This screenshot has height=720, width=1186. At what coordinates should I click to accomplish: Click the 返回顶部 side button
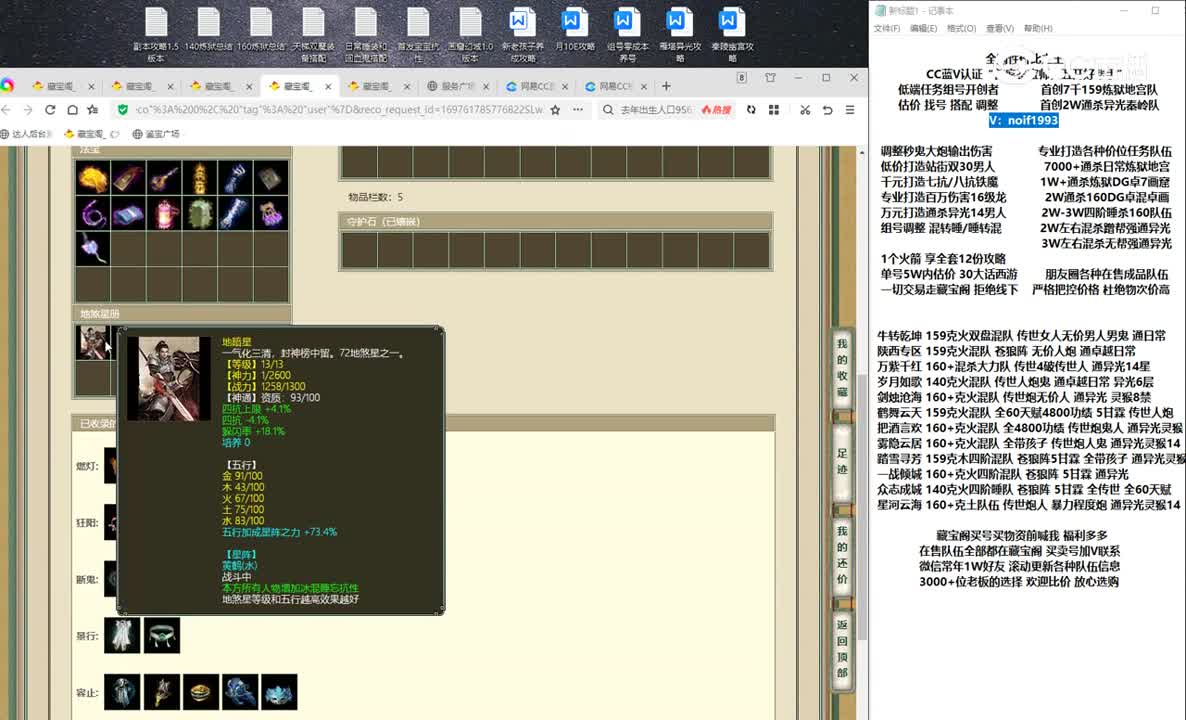pyautogui.click(x=842, y=649)
